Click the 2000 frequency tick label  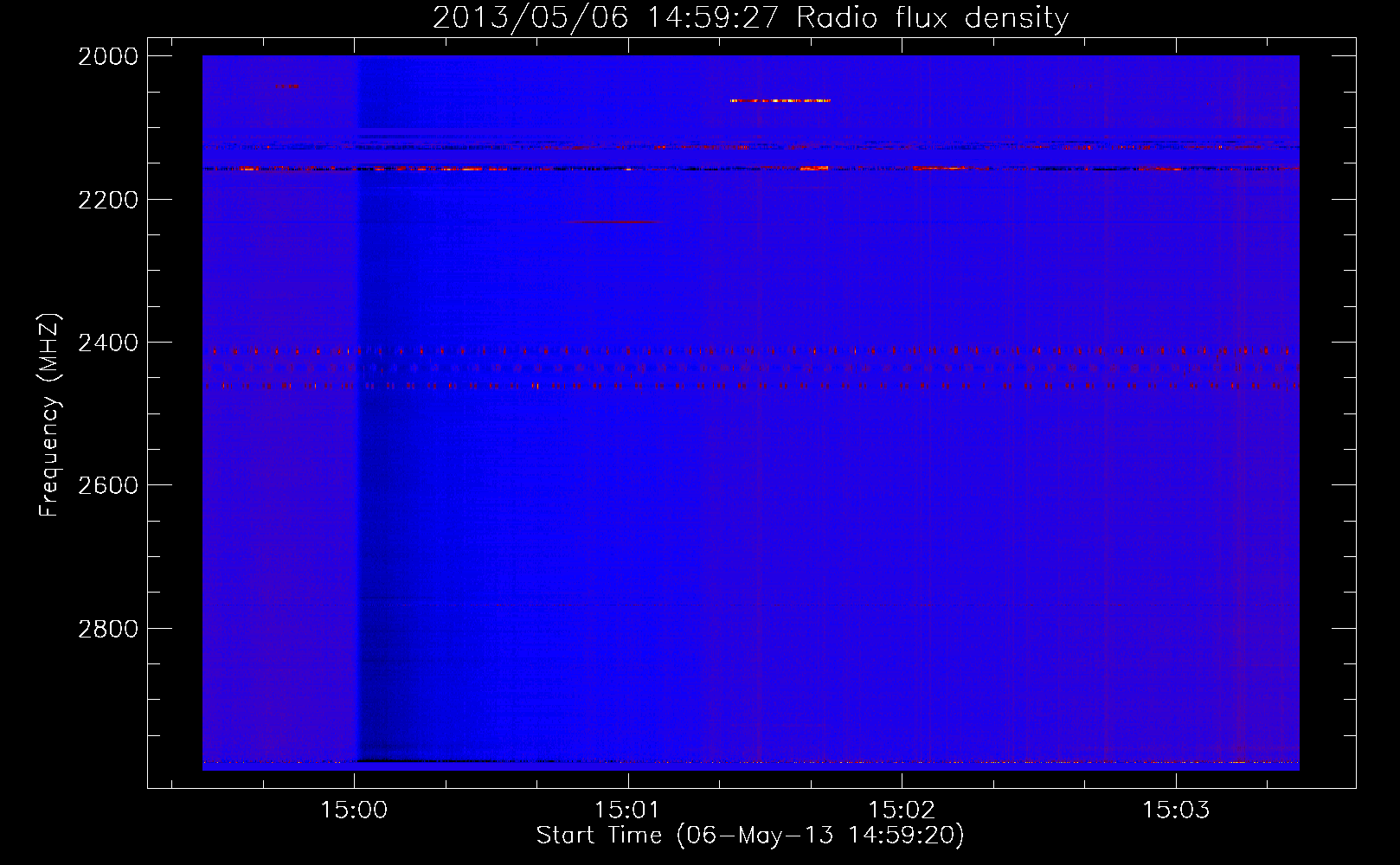pyautogui.click(x=108, y=56)
